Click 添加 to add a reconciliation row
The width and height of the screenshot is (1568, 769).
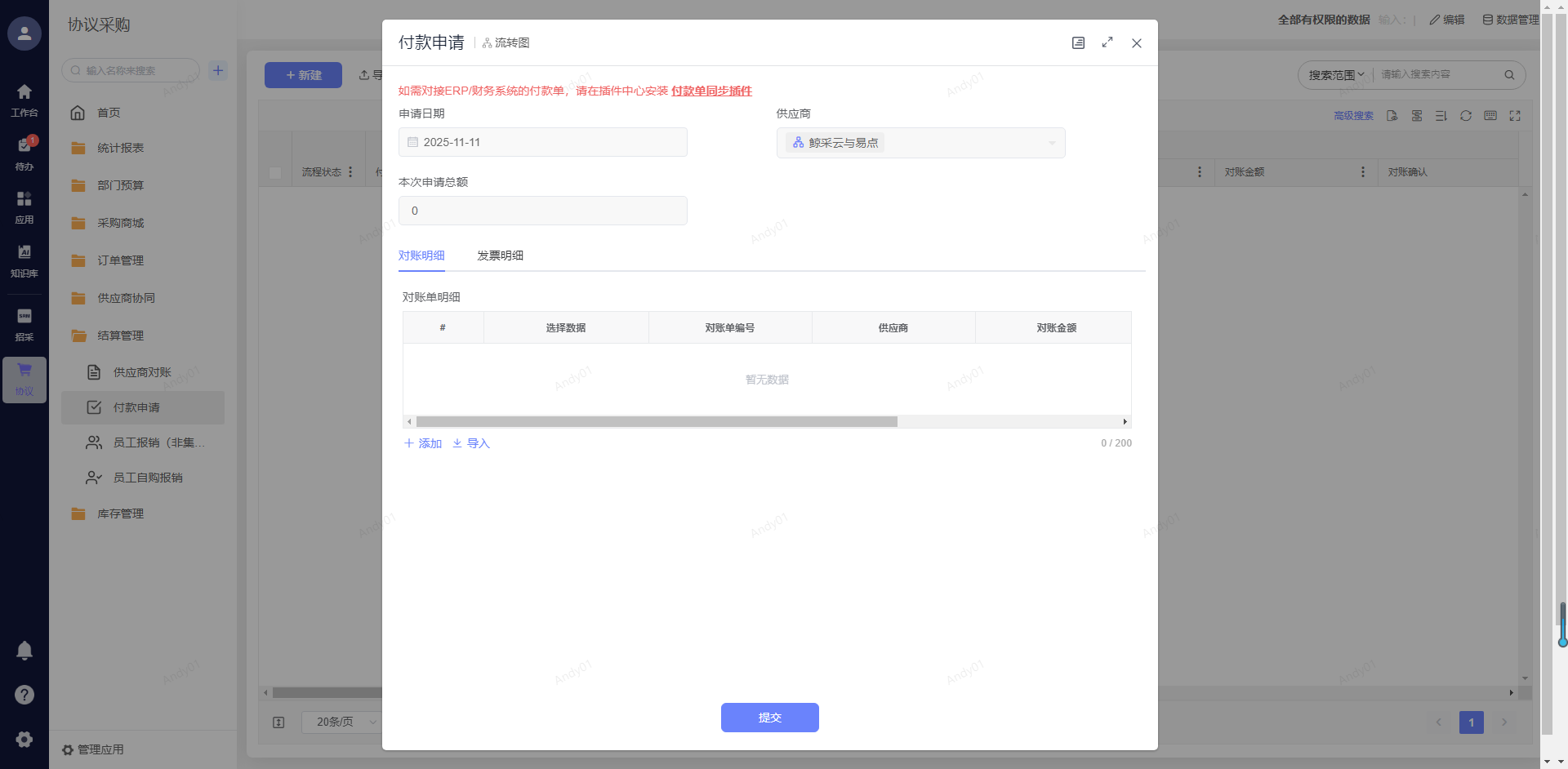pos(423,443)
